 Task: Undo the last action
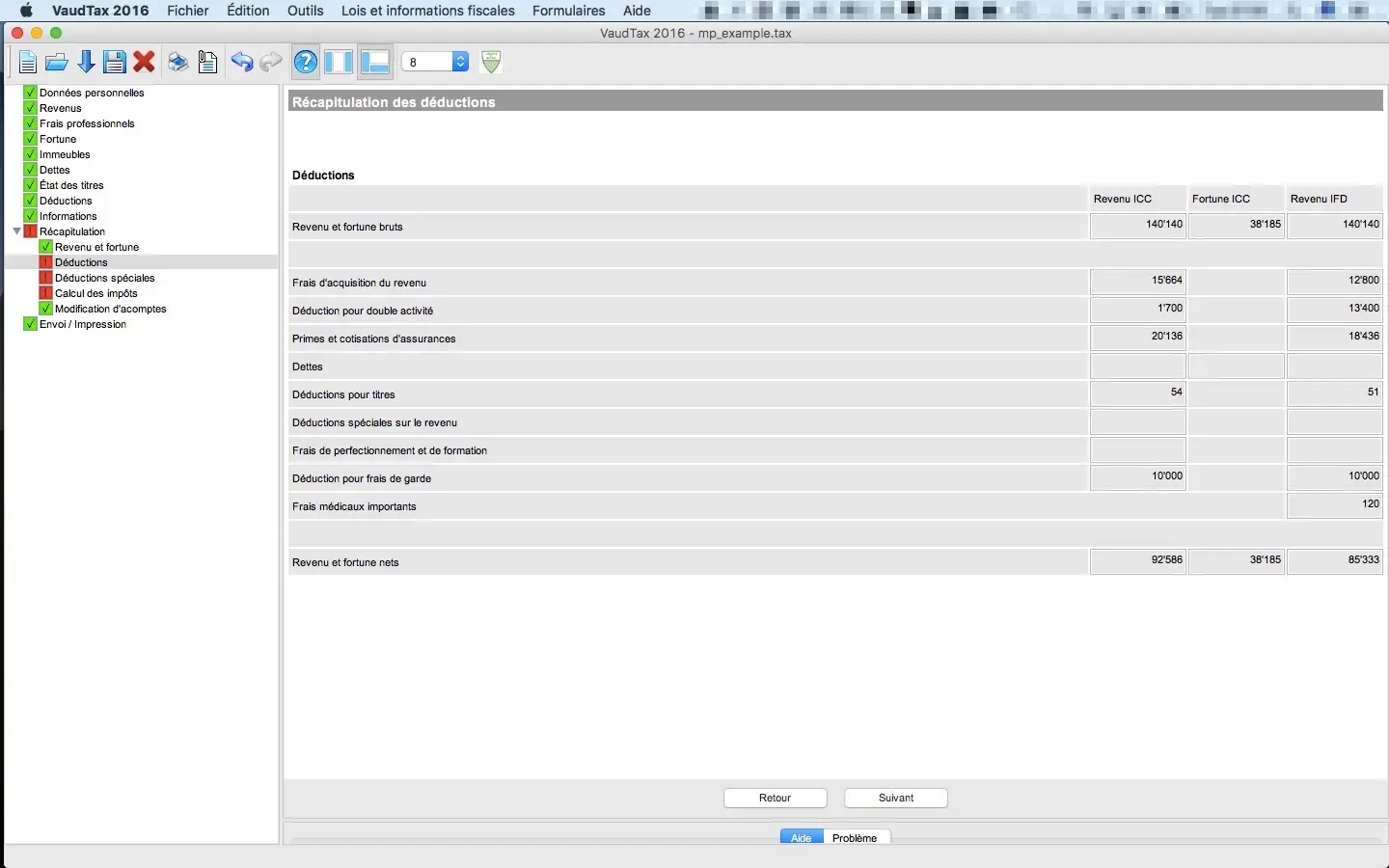[x=241, y=63]
